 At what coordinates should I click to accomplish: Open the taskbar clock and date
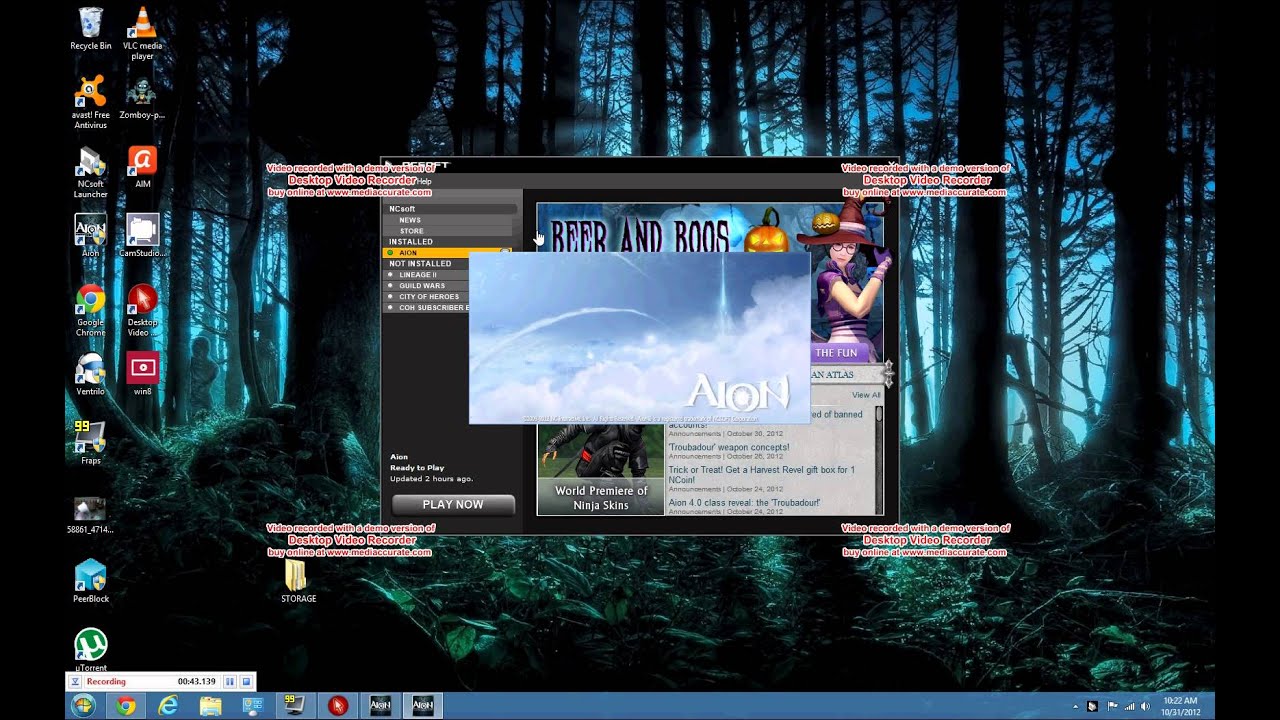tap(1182, 706)
